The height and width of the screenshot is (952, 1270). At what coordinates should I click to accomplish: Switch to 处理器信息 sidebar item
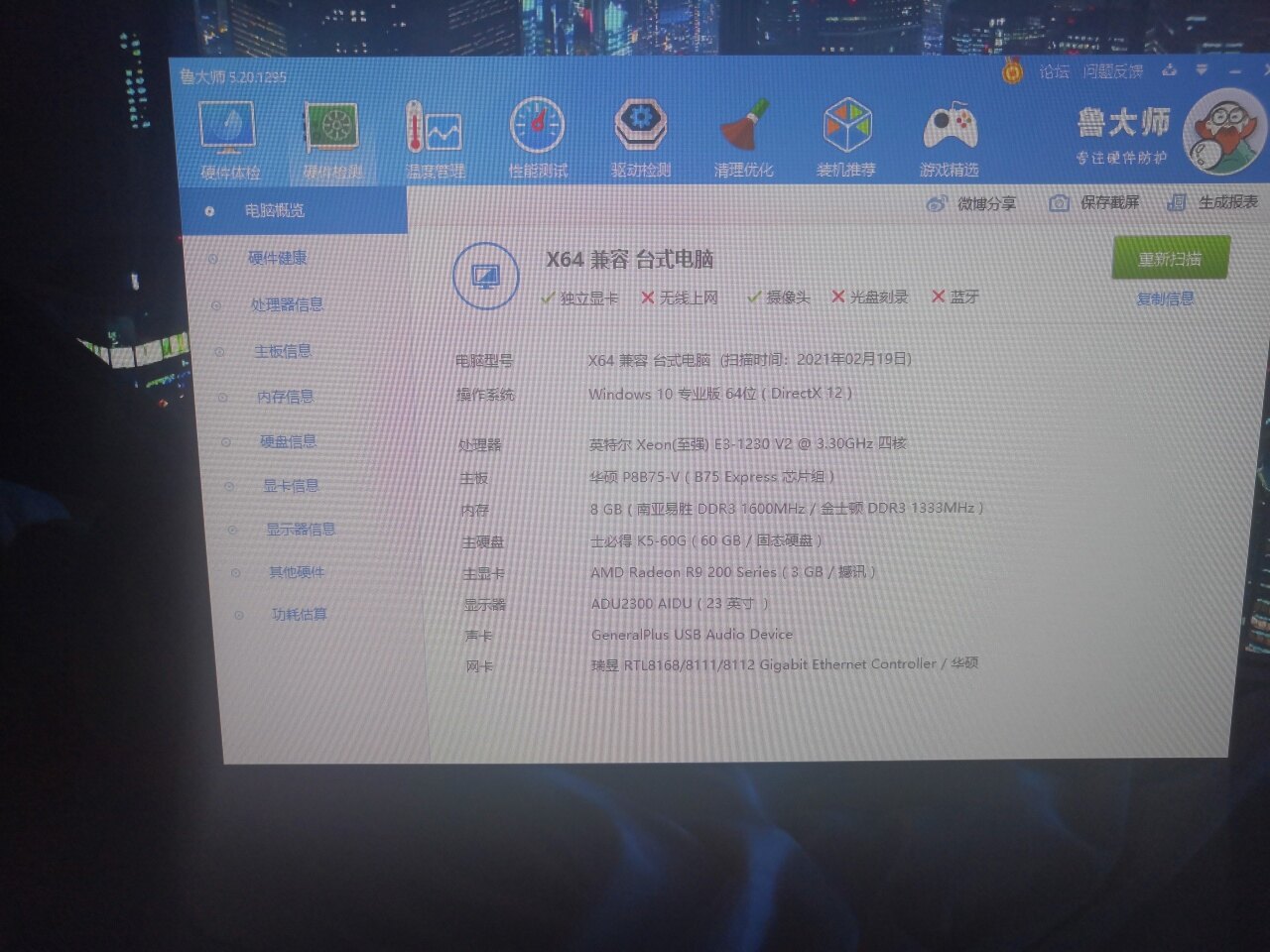click(x=287, y=304)
